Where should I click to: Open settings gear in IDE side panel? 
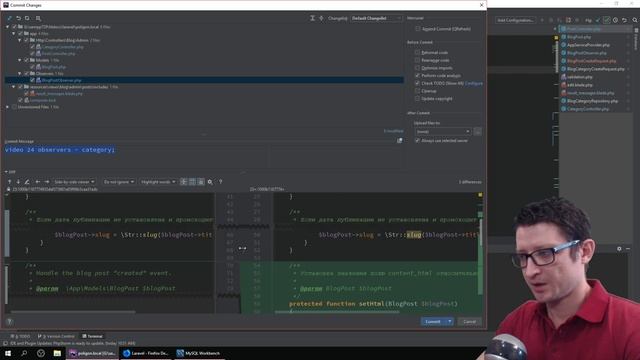pyautogui.click(x=619, y=249)
